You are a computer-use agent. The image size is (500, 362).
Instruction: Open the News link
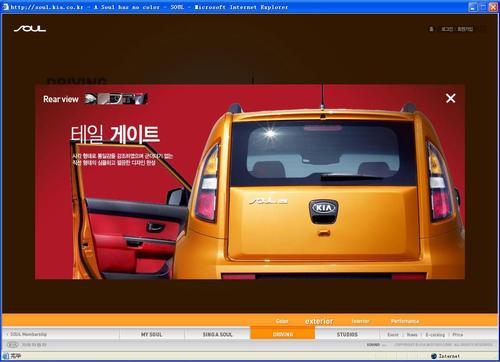(x=412, y=334)
